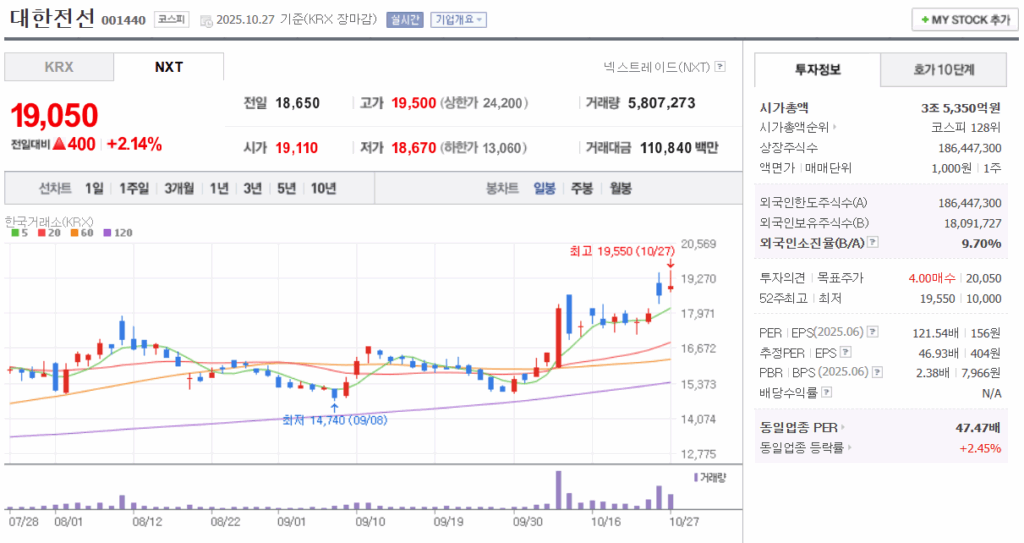Open the 호가 10단계 tab
This screenshot has width=1024, height=543.
(943, 70)
